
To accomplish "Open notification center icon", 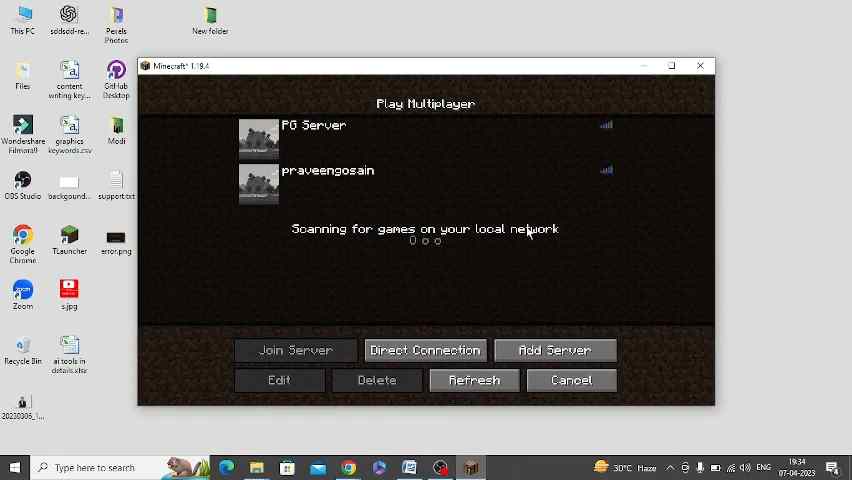I will (x=832, y=467).
